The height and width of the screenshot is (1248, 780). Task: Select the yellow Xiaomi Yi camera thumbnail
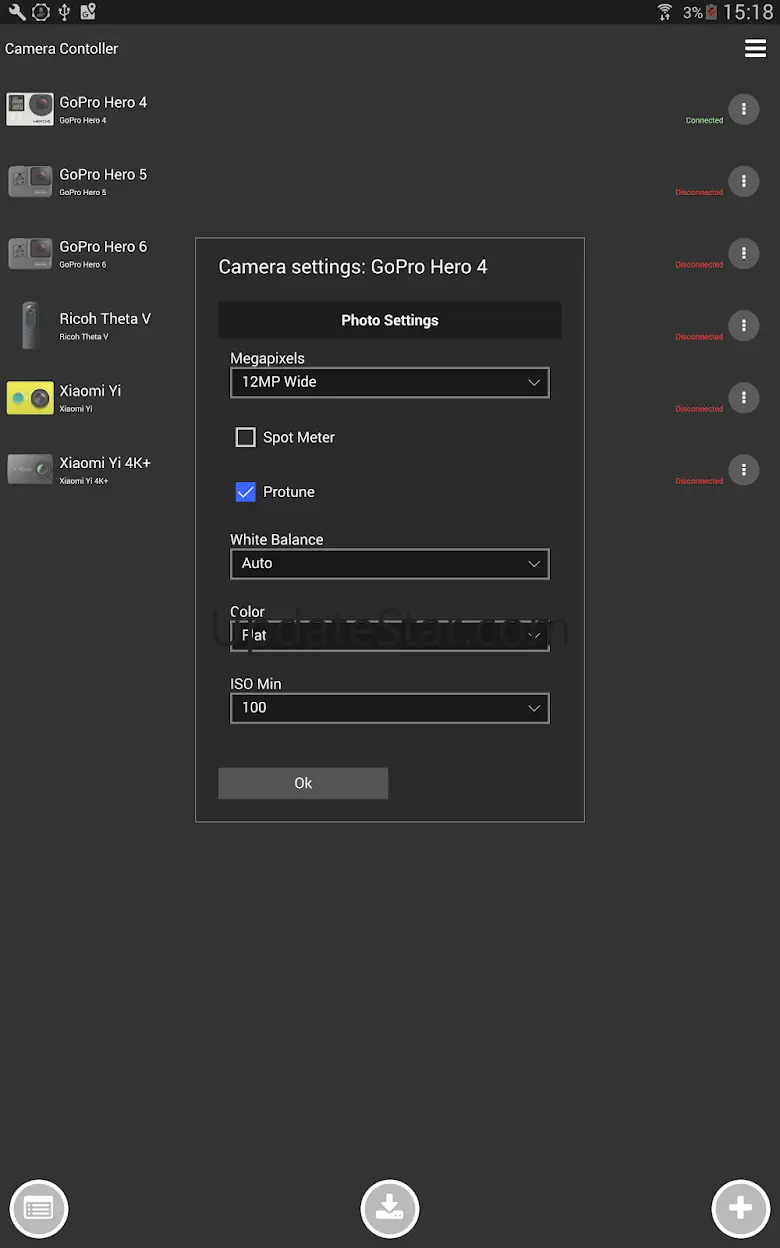(30, 397)
